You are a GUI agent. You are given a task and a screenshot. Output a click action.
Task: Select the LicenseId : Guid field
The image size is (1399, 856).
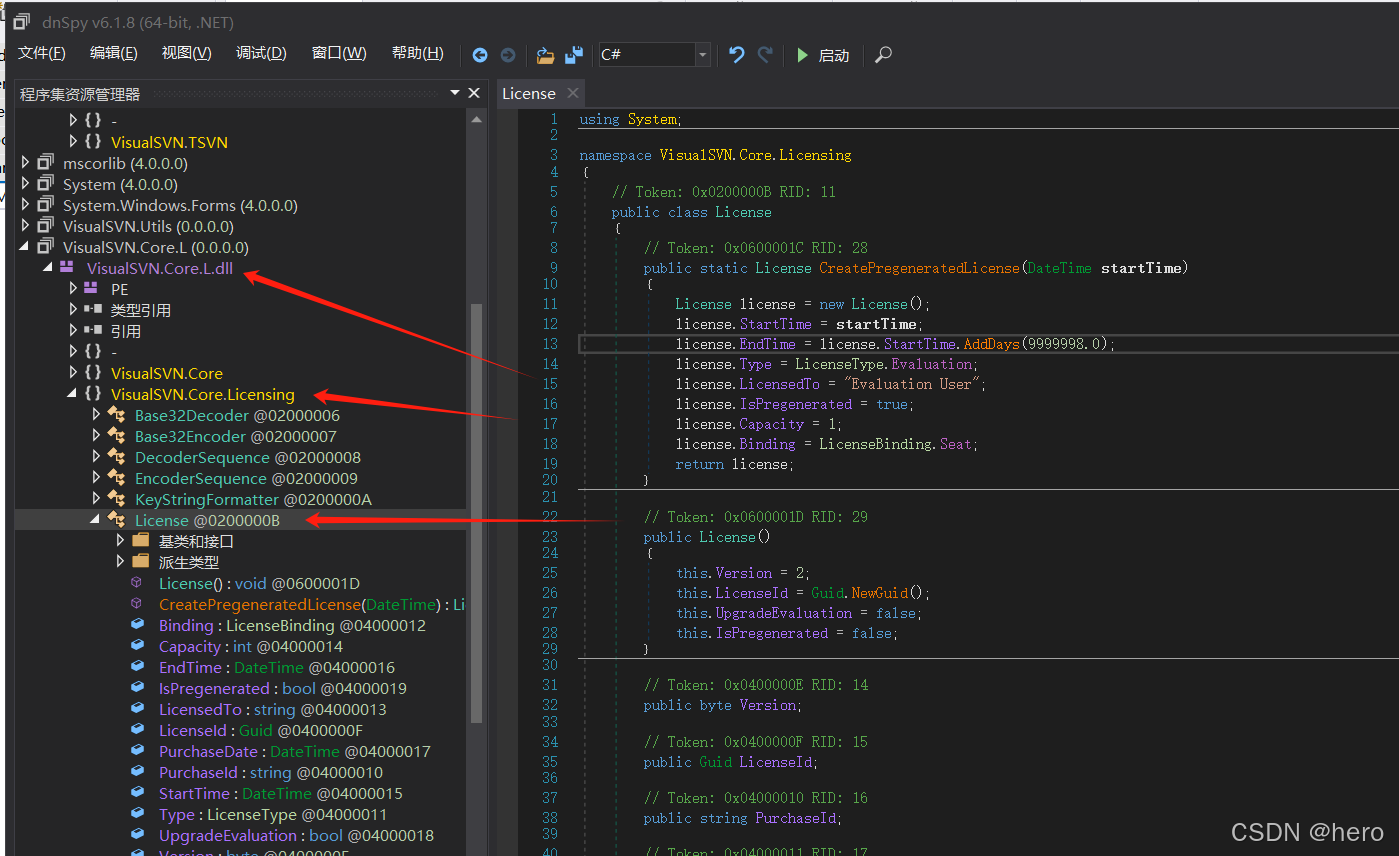pos(260,730)
